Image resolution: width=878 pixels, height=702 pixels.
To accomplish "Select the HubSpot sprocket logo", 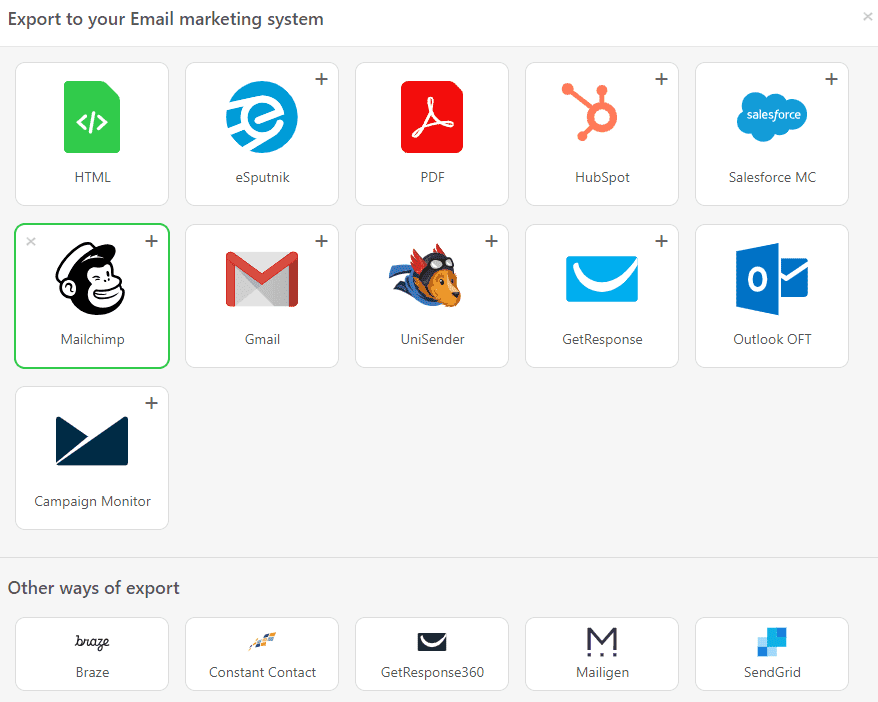I will click(x=601, y=116).
